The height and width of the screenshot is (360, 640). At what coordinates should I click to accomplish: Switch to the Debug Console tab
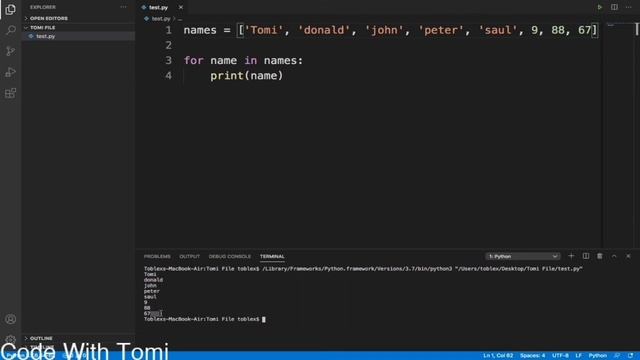point(229,256)
